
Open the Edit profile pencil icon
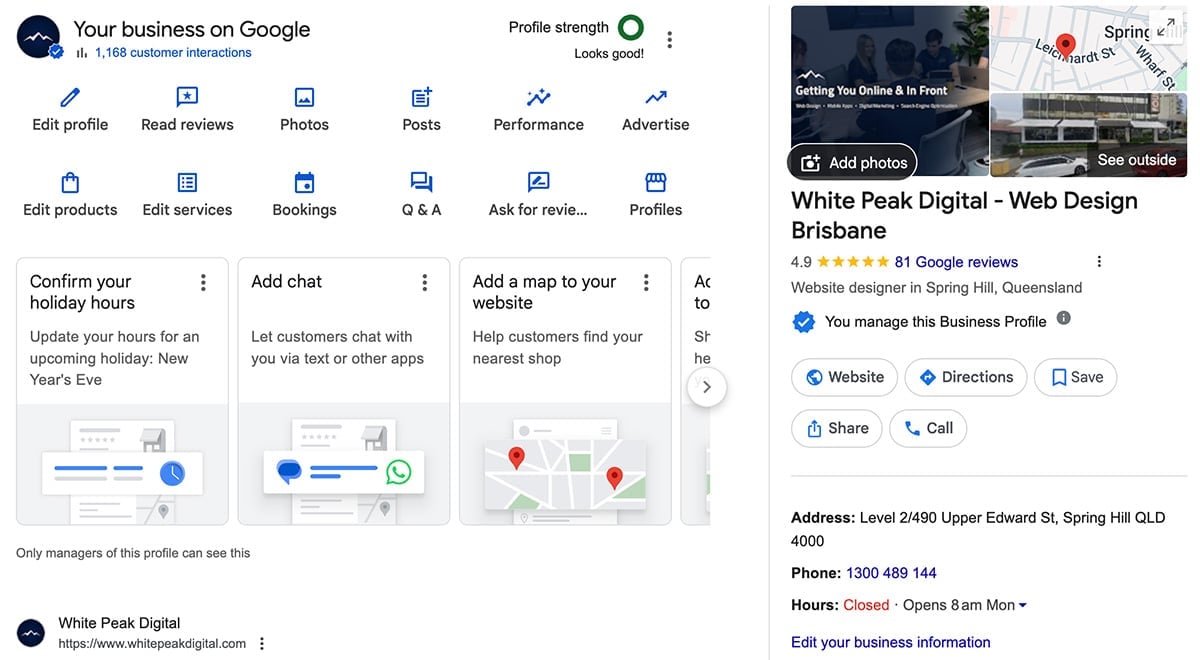tap(69, 97)
